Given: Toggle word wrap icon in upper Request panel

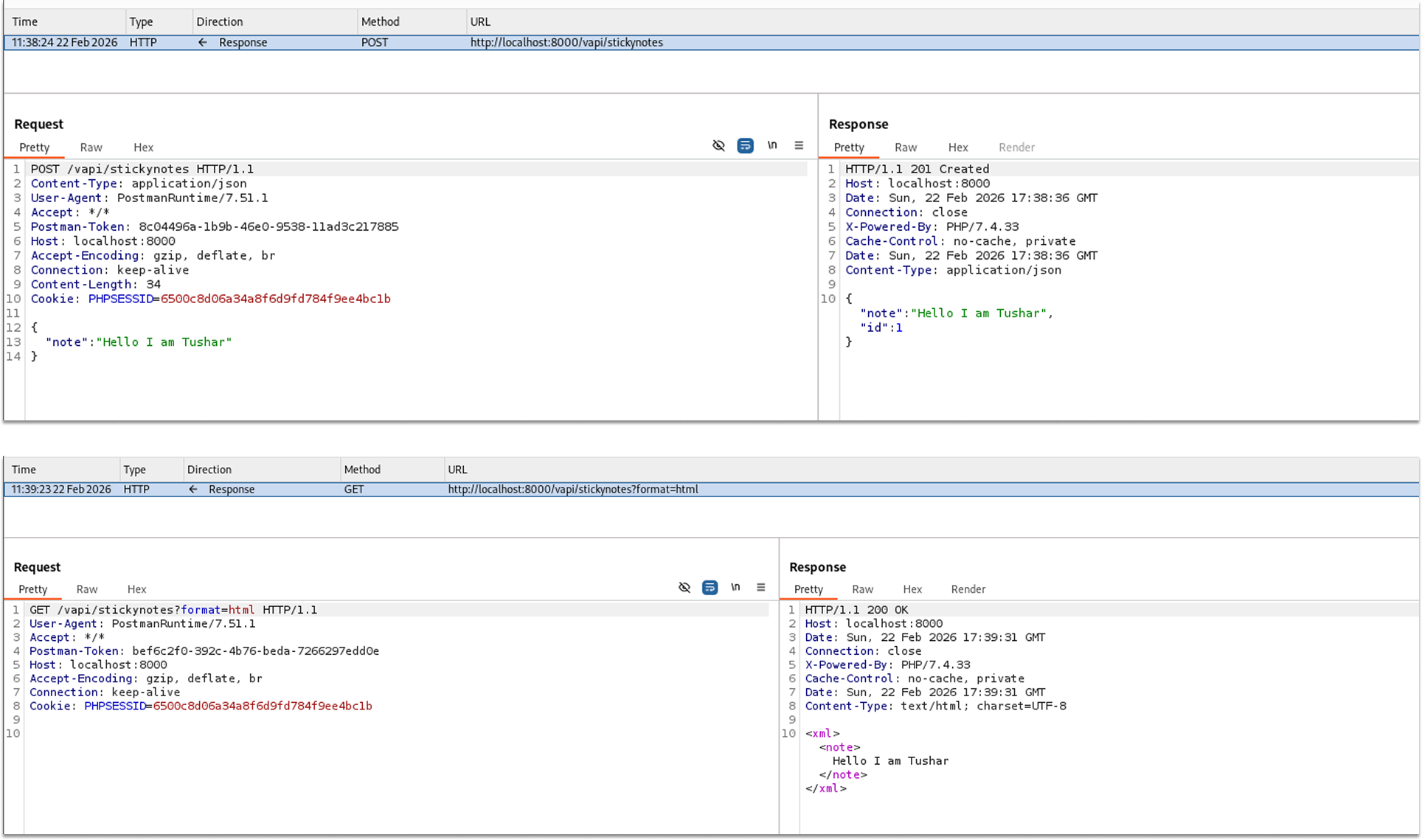Looking at the screenshot, I should pyautogui.click(x=745, y=145).
